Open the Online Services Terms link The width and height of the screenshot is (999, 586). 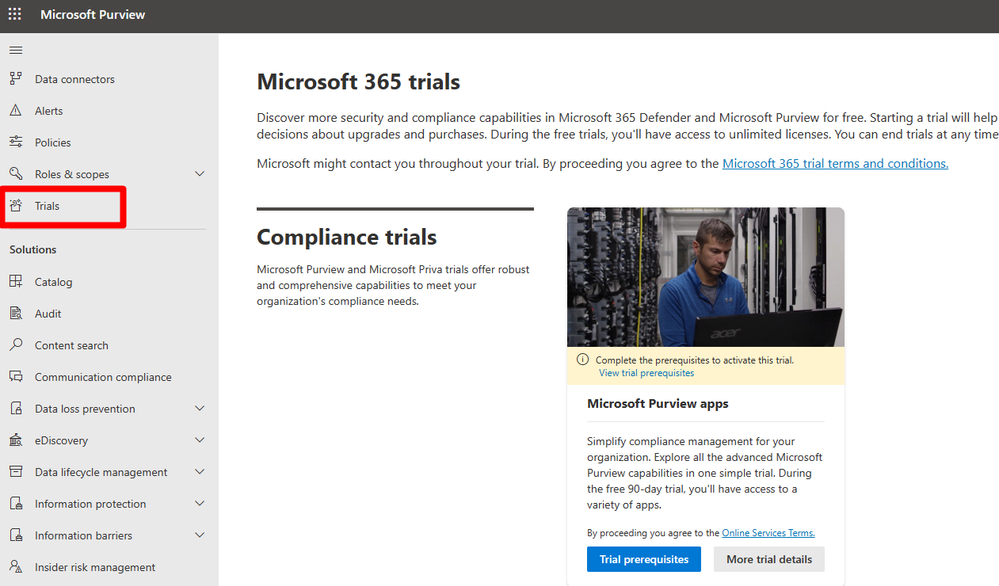coord(768,532)
